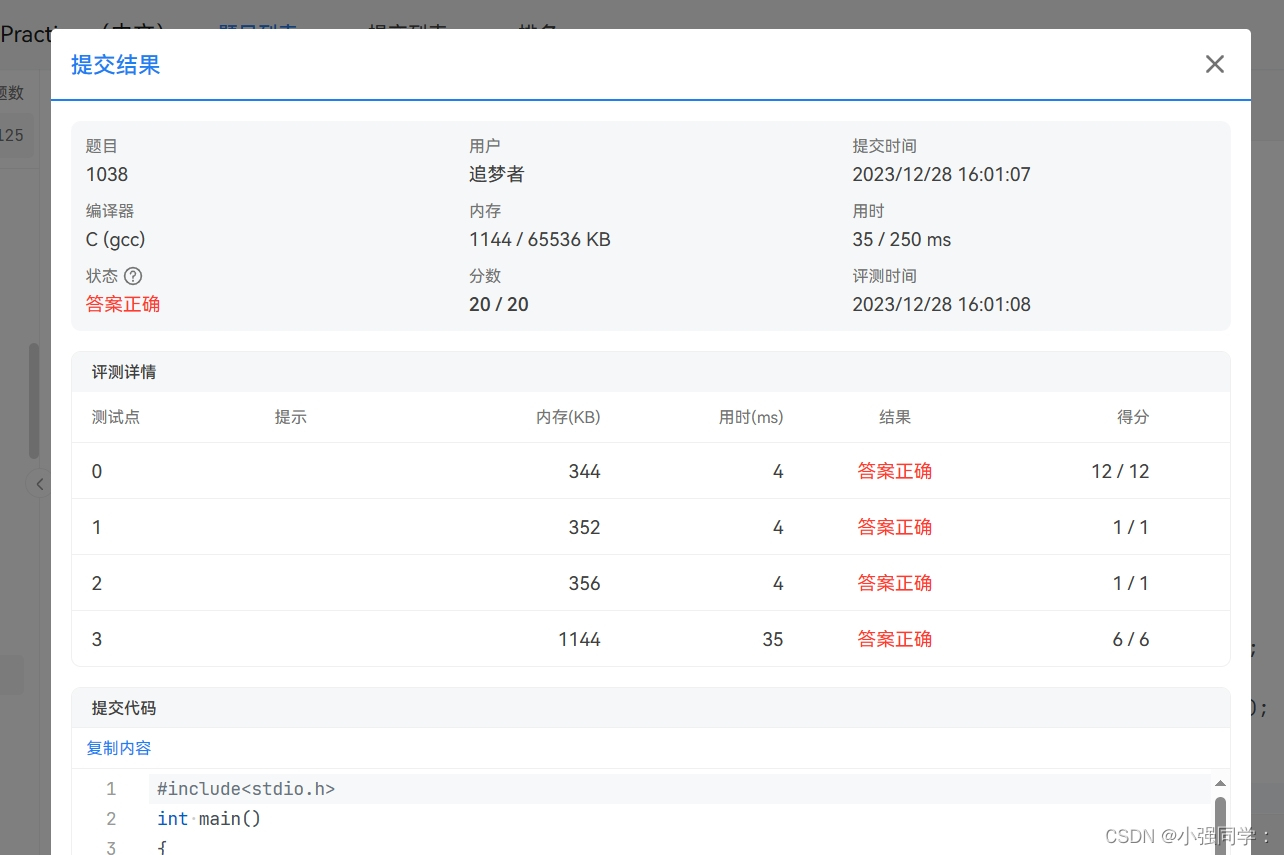
Task: Click memory value 356
Action: 584,583
